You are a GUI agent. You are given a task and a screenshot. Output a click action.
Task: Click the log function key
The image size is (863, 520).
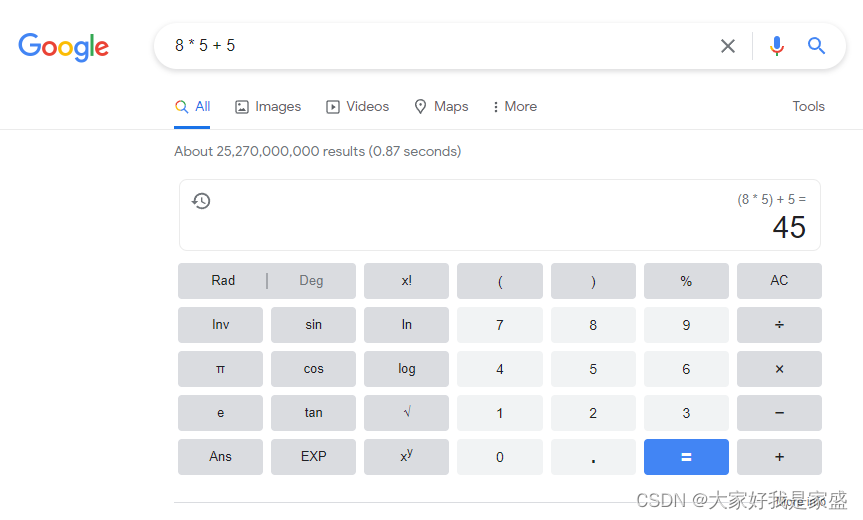[x=406, y=369]
